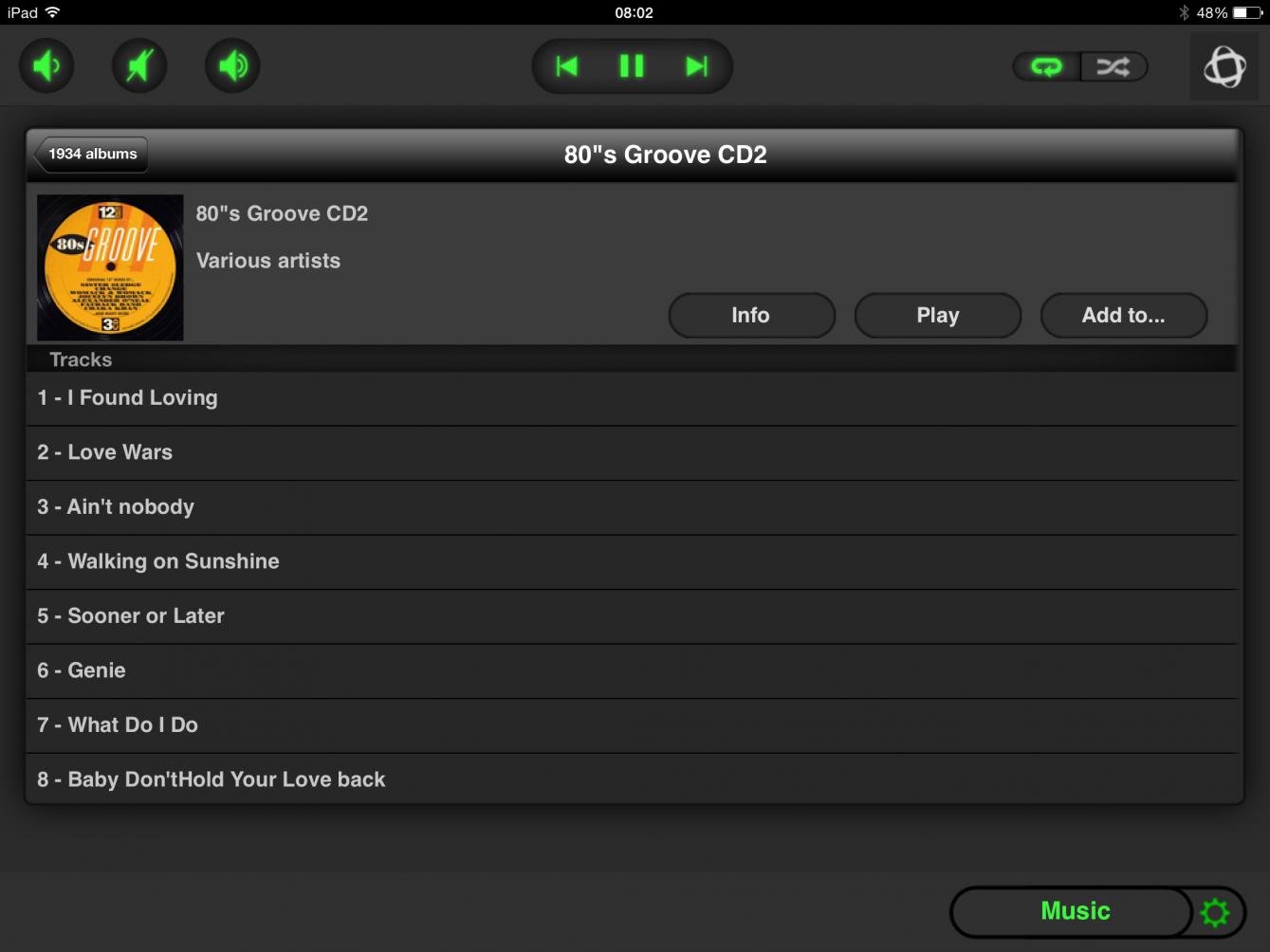Skip to the previous track
The image size is (1270, 952).
567,66
